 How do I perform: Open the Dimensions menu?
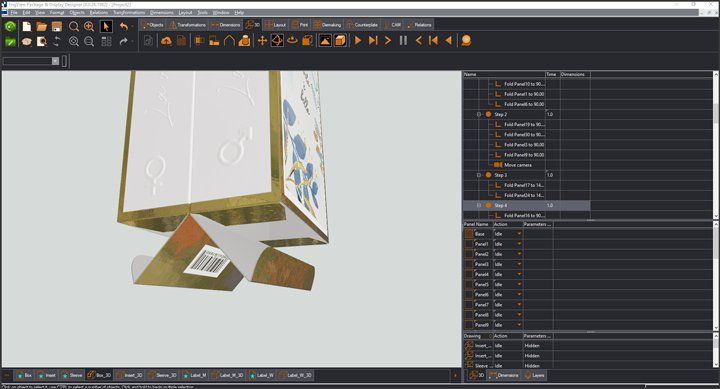click(x=162, y=12)
